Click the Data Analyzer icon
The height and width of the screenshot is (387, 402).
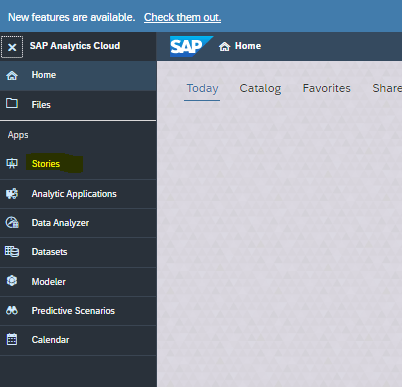pos(12,222)
